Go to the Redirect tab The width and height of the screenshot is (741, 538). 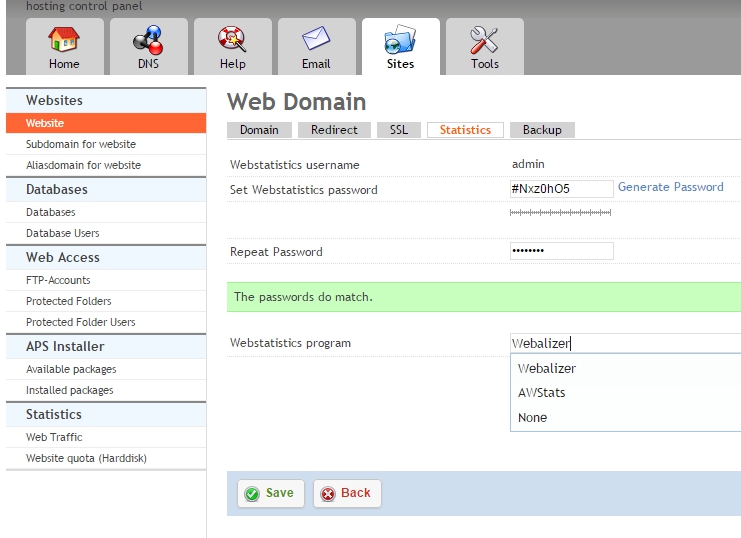(x=334, y=130)
